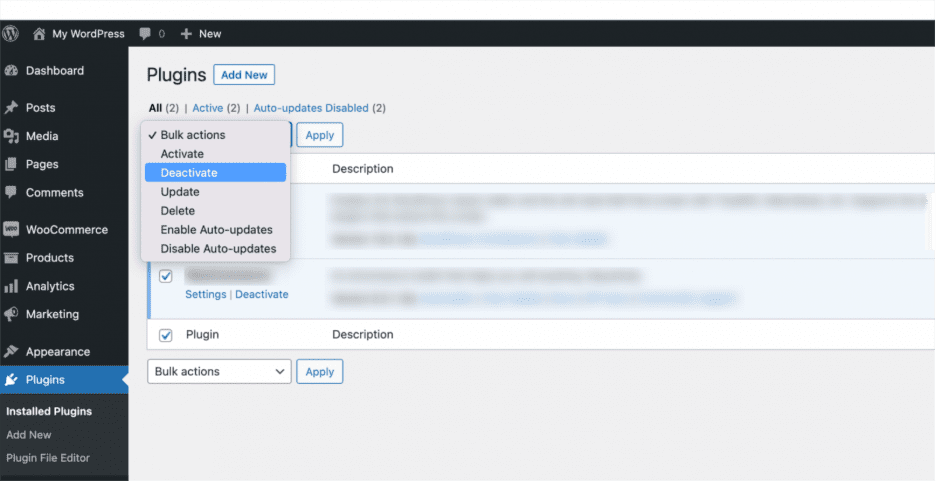Click the Add New button beside Plugins
936x481 pixels.
pyautogui.click(x=244, y=75)
